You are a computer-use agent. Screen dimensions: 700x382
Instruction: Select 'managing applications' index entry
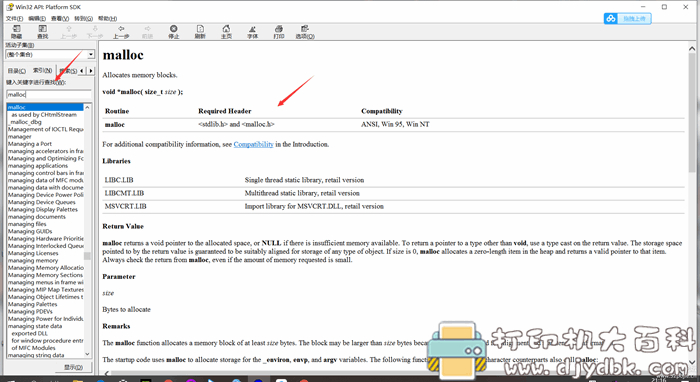pos(38,166)
